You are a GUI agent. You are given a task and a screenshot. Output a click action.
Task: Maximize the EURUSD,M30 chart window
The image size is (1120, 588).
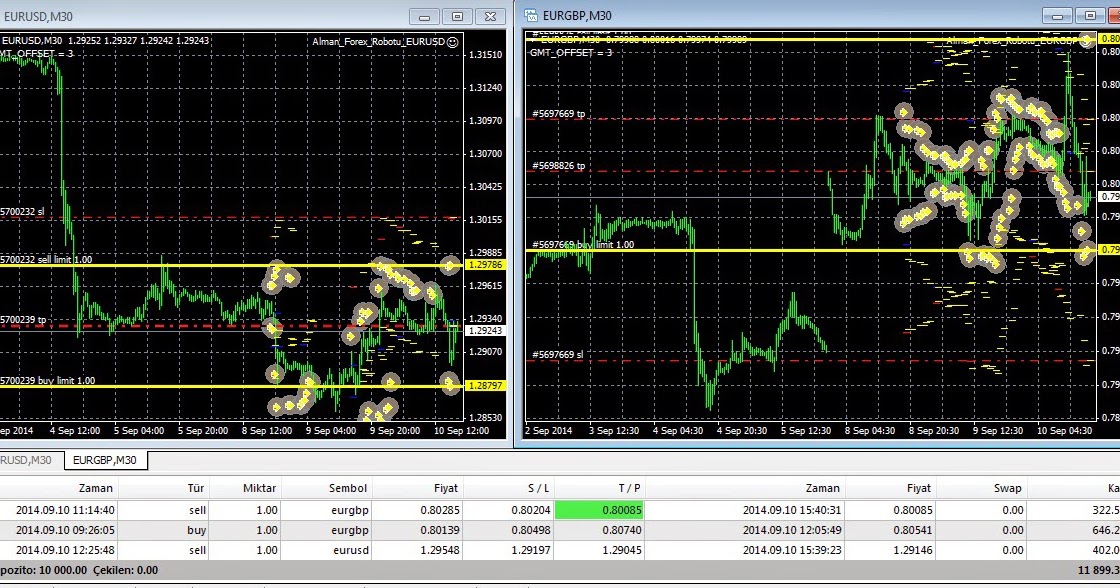457,16
